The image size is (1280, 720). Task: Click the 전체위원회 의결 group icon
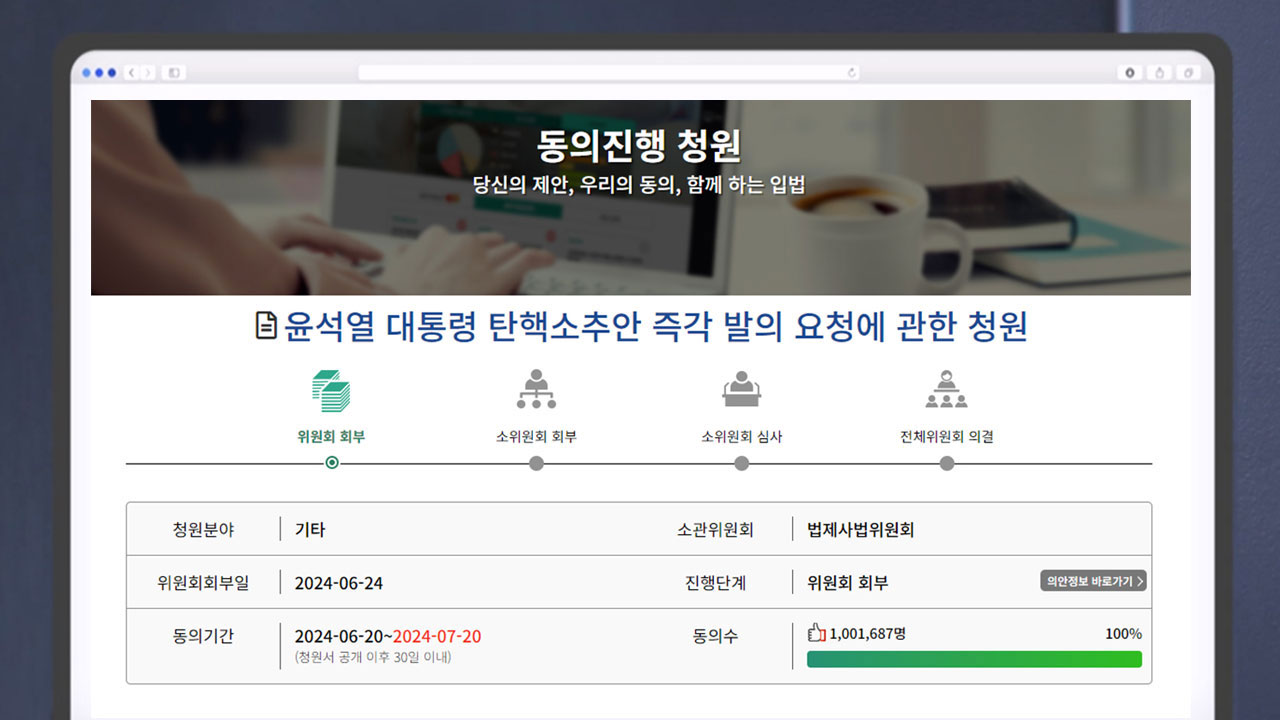click(x=946, y=390)
